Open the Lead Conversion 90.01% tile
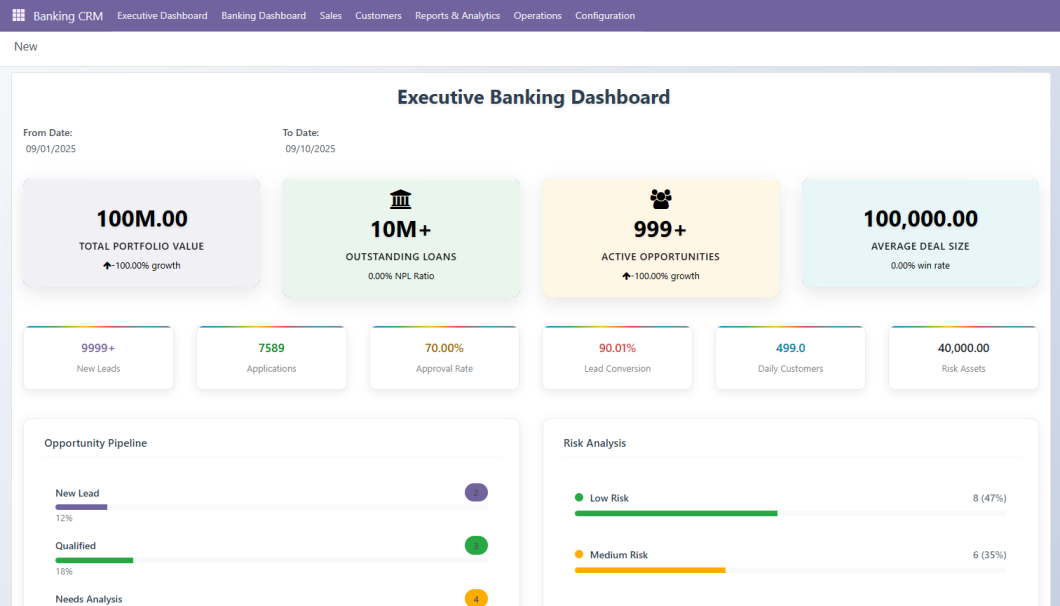This screenshot has height=606, width=1060. coord(617,358)
